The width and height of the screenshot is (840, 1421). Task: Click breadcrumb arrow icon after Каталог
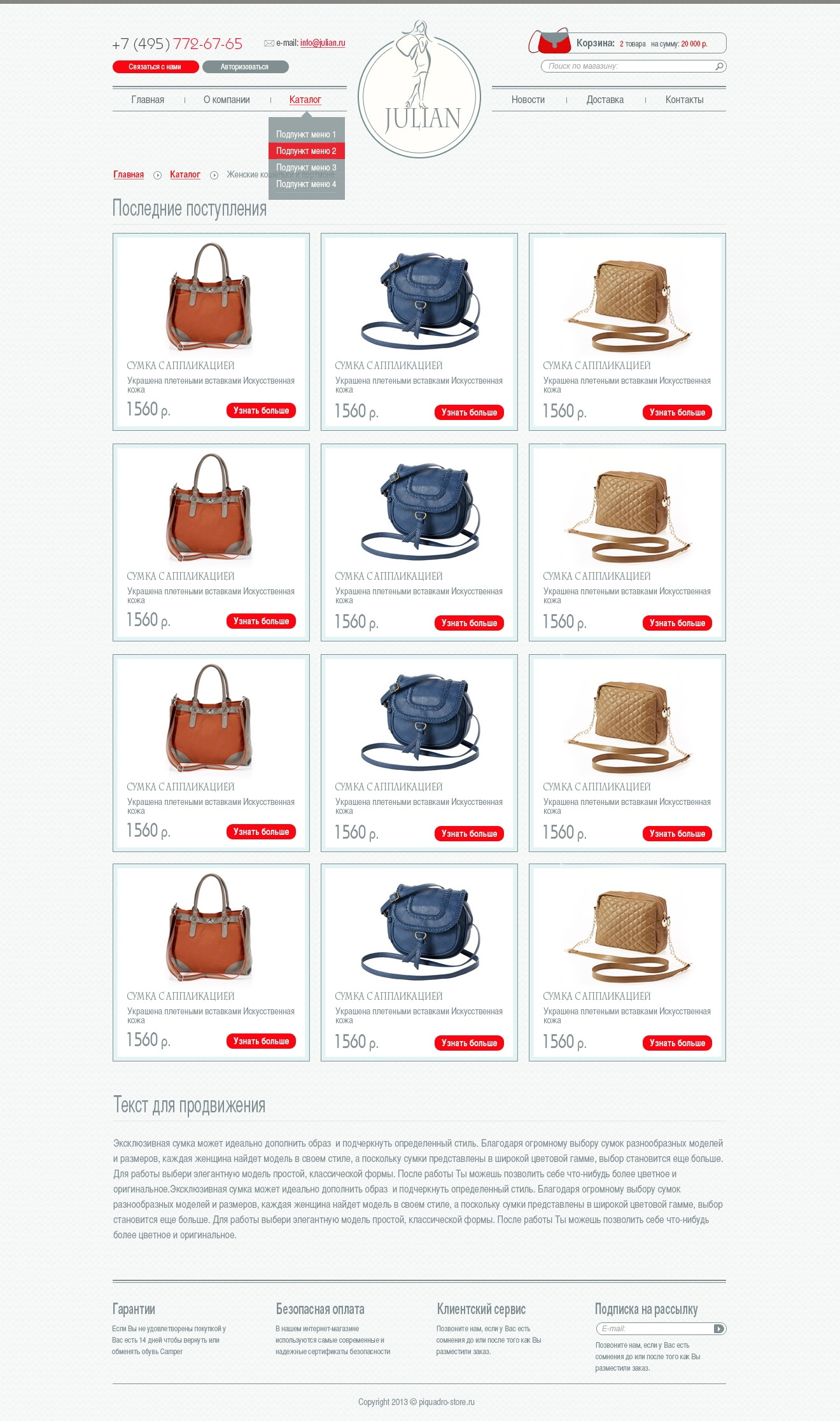pyautogui.click(x=214, y=175)
